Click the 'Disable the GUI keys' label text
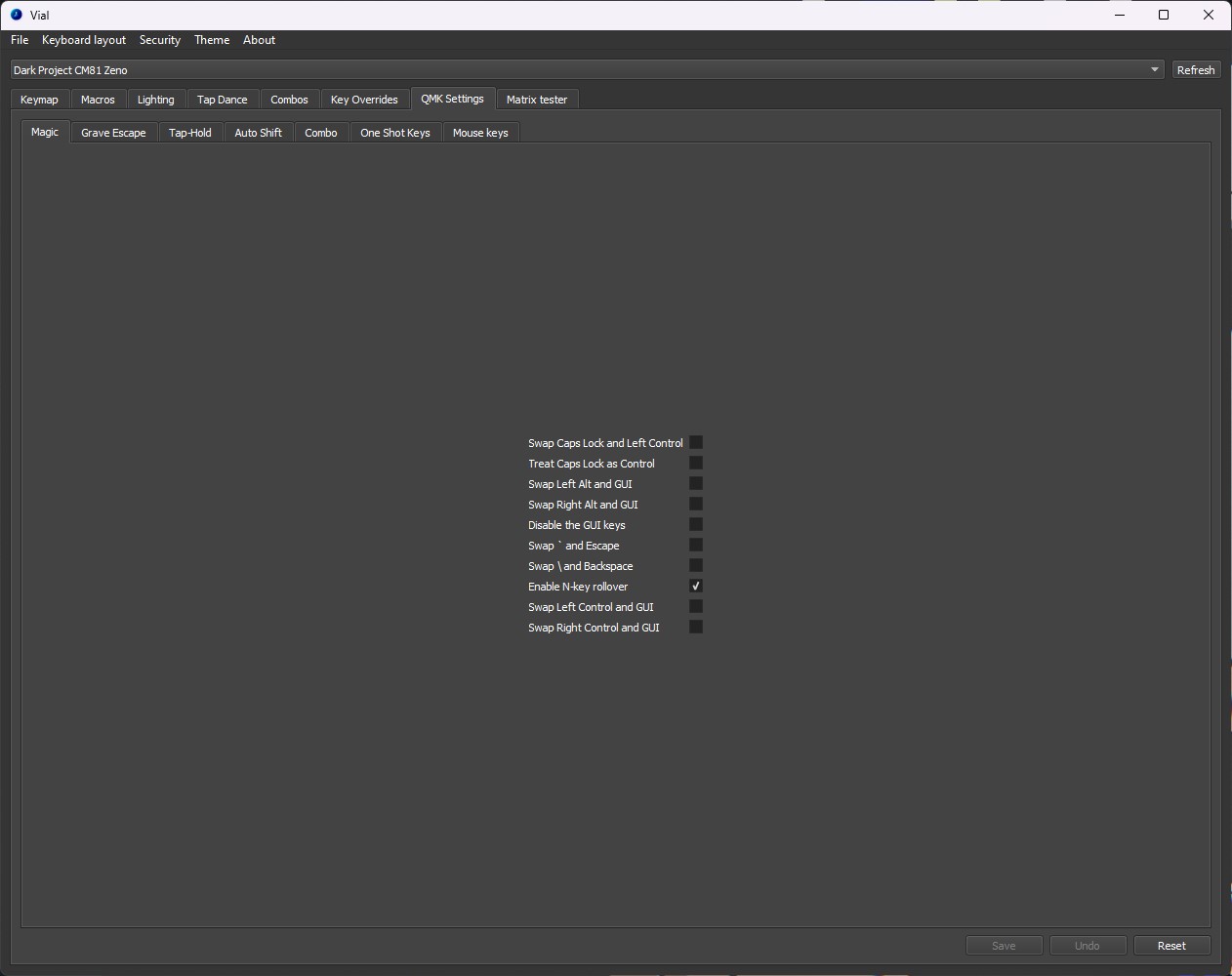This screenshot has width=1232, height=976. coord(577,525)
